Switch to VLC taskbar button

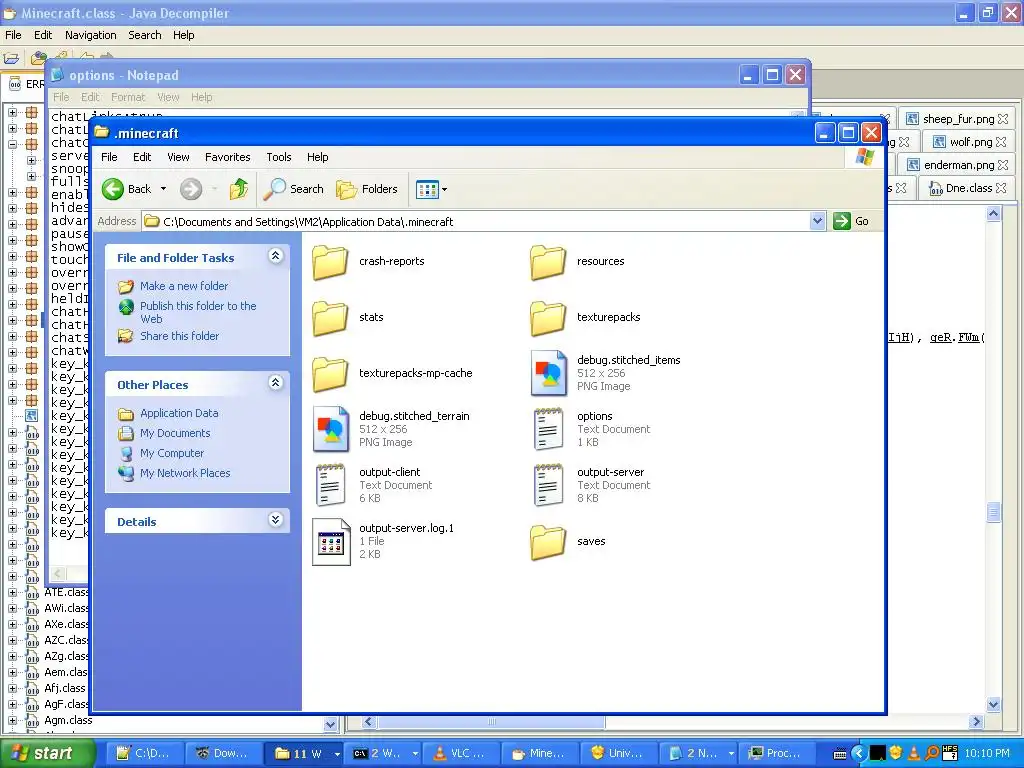pyautogui.click(x=460, y=753)
